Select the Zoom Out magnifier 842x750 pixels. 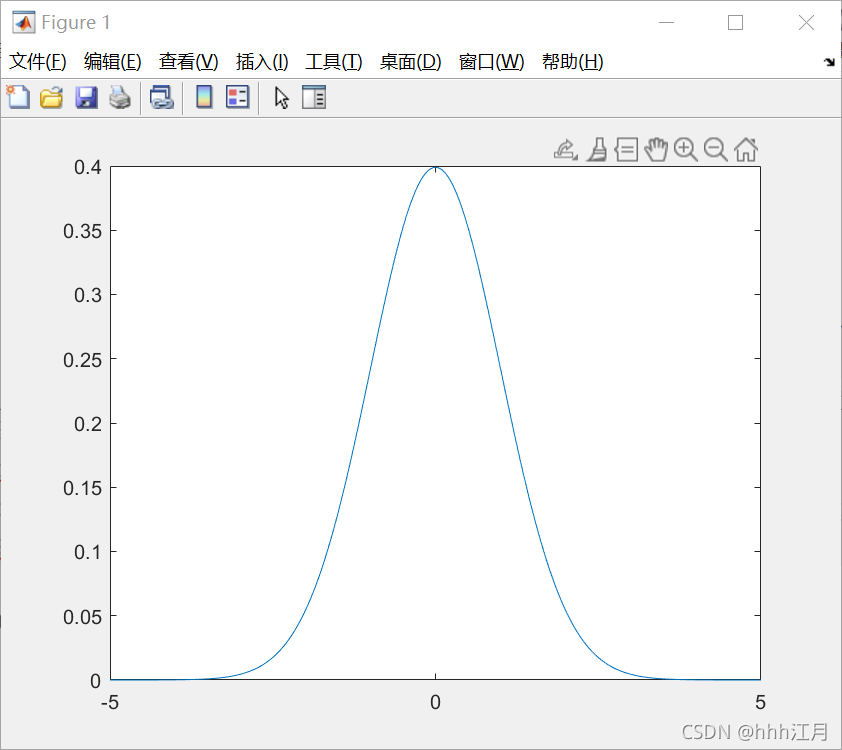[x=716, y=150]
